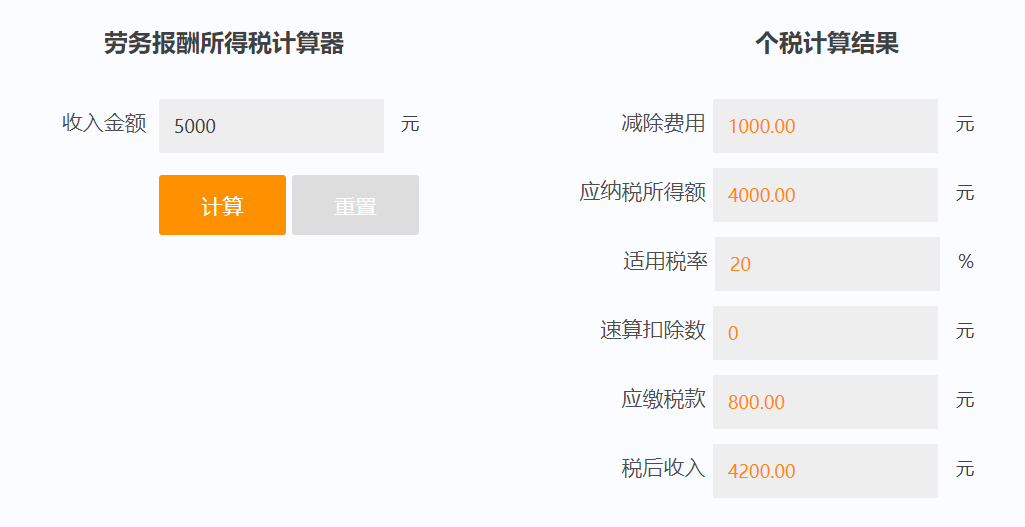Click the 适用税率 label text

[x=665, y=261]
